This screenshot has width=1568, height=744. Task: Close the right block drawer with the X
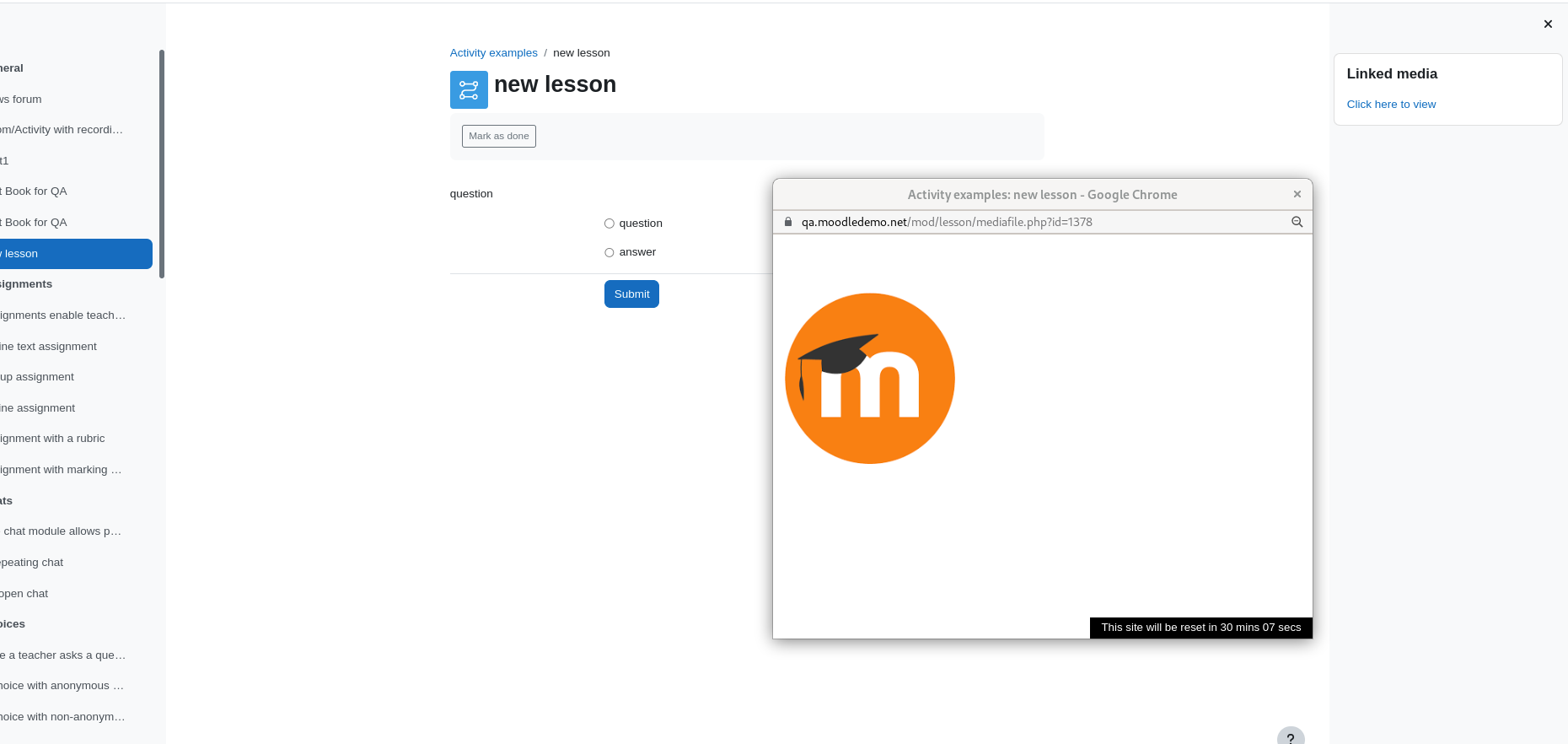(x=1548, y=24)
